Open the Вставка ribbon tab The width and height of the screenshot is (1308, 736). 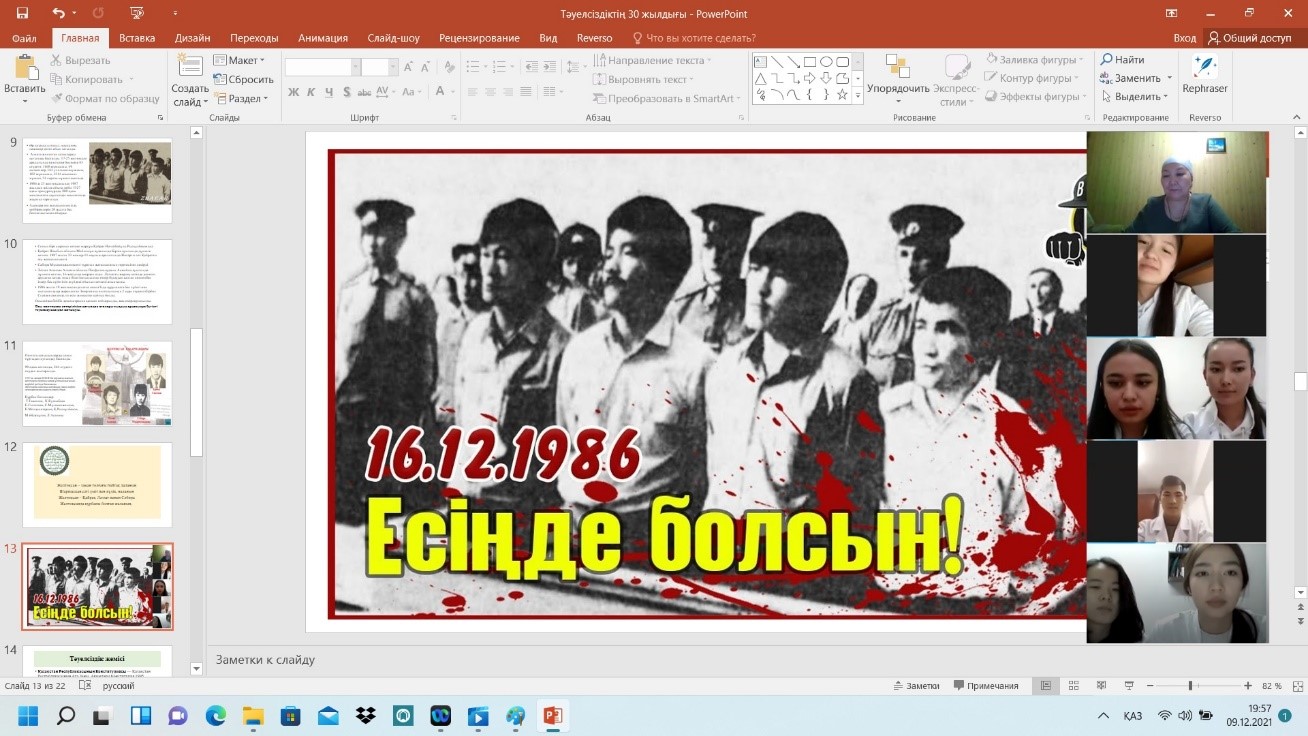click(x=137, y=38)
